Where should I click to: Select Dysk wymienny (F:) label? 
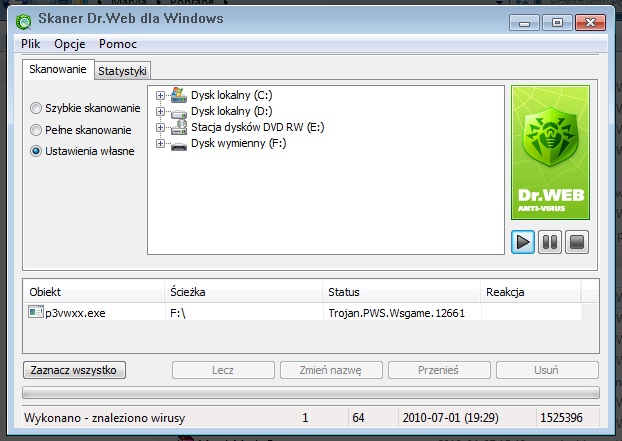238,143
